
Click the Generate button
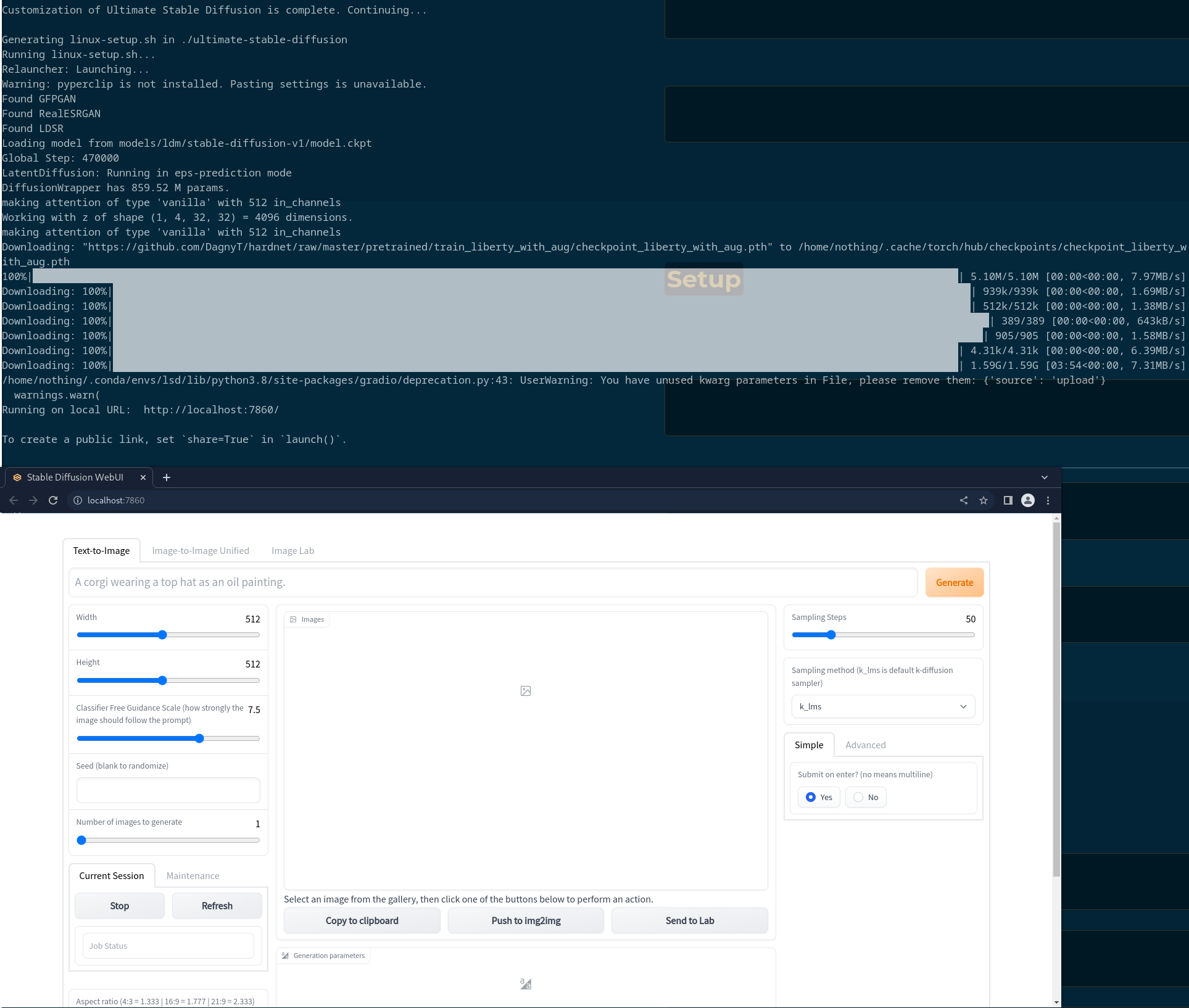[954, 583]
